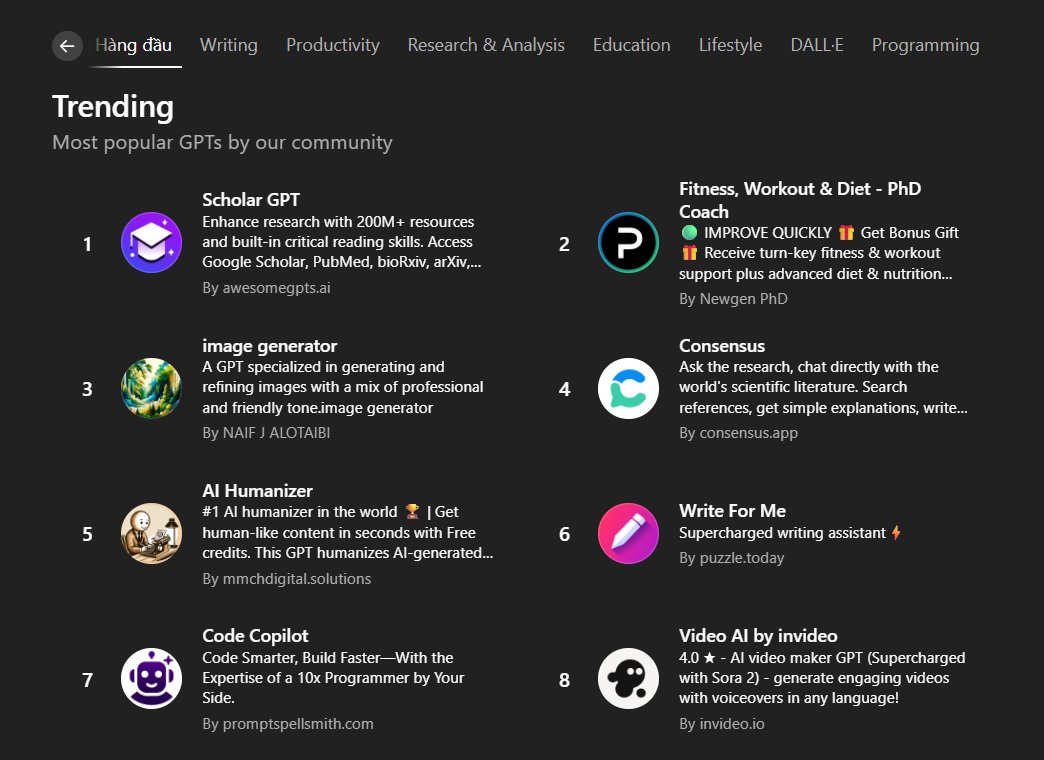Click the Video AI by invideo description text
Screen dimensions: 1044x760
point(822,677)
